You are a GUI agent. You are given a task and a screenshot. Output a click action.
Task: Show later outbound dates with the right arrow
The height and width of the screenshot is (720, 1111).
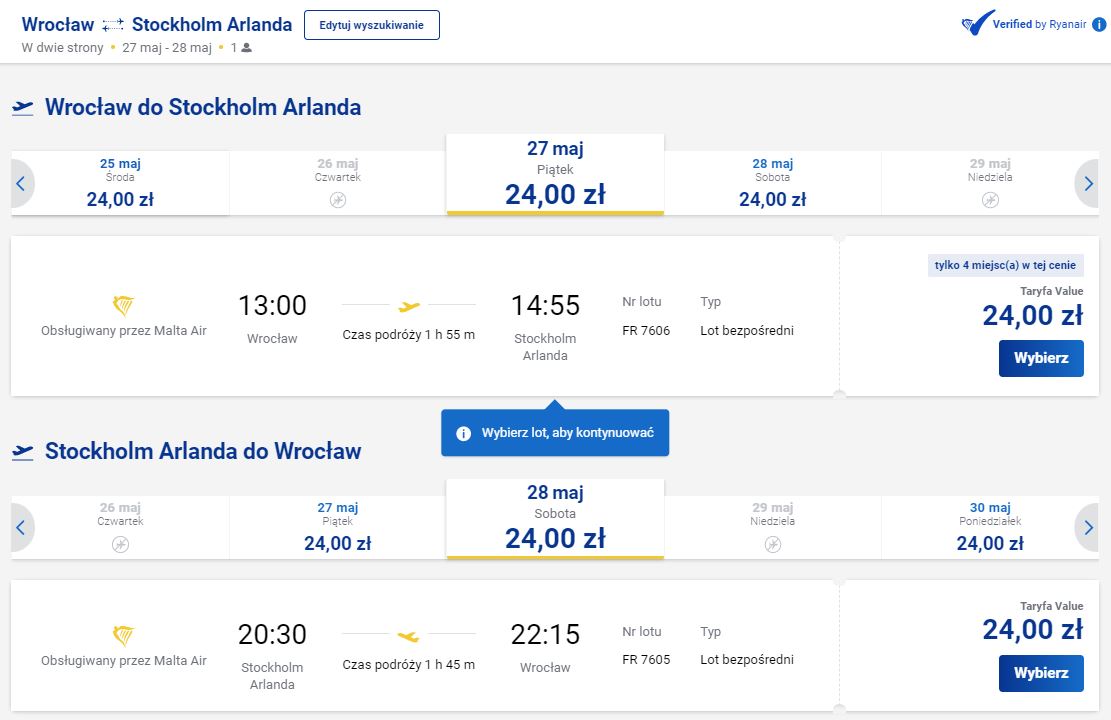[1088, 184]
